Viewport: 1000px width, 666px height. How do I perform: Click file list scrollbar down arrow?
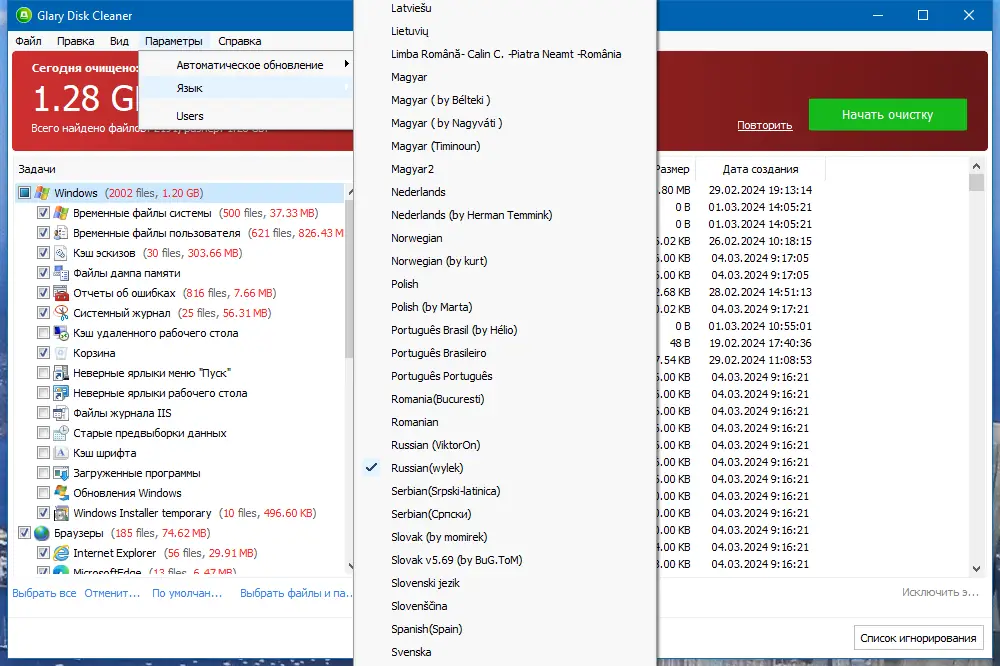[x=976, y=568]
